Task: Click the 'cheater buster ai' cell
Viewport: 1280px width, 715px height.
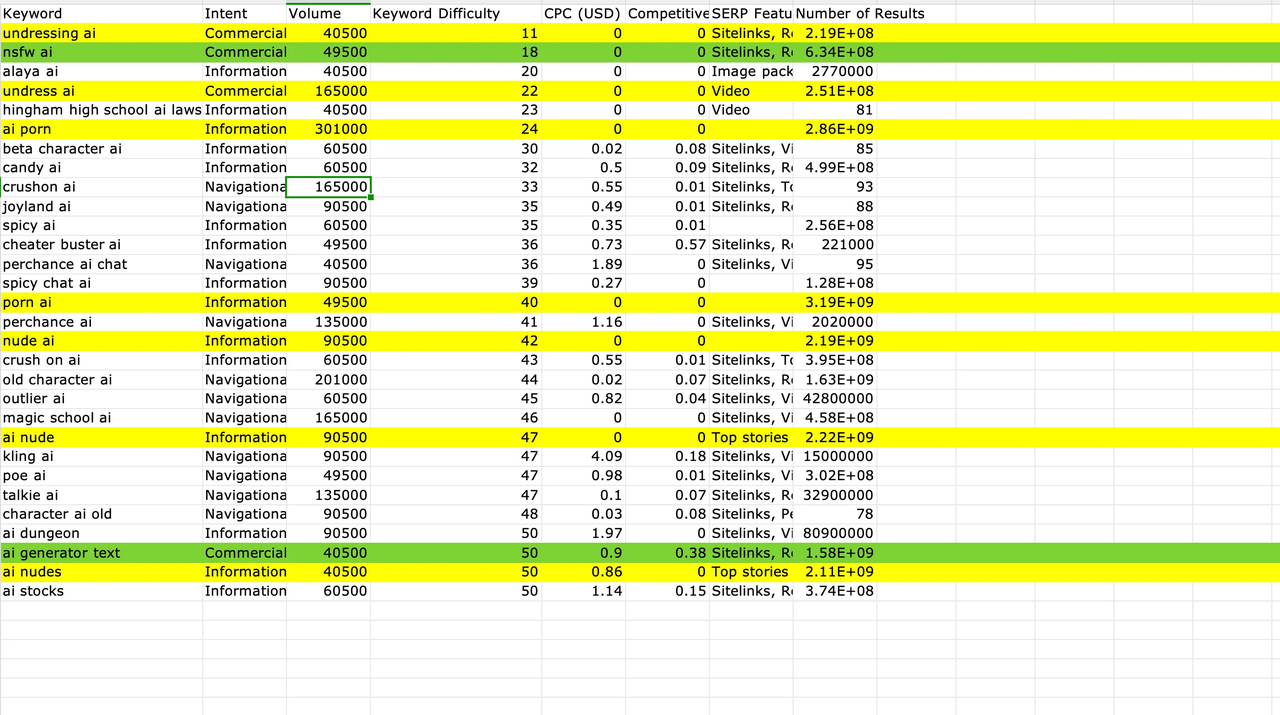Action: (x=101, y=245)
